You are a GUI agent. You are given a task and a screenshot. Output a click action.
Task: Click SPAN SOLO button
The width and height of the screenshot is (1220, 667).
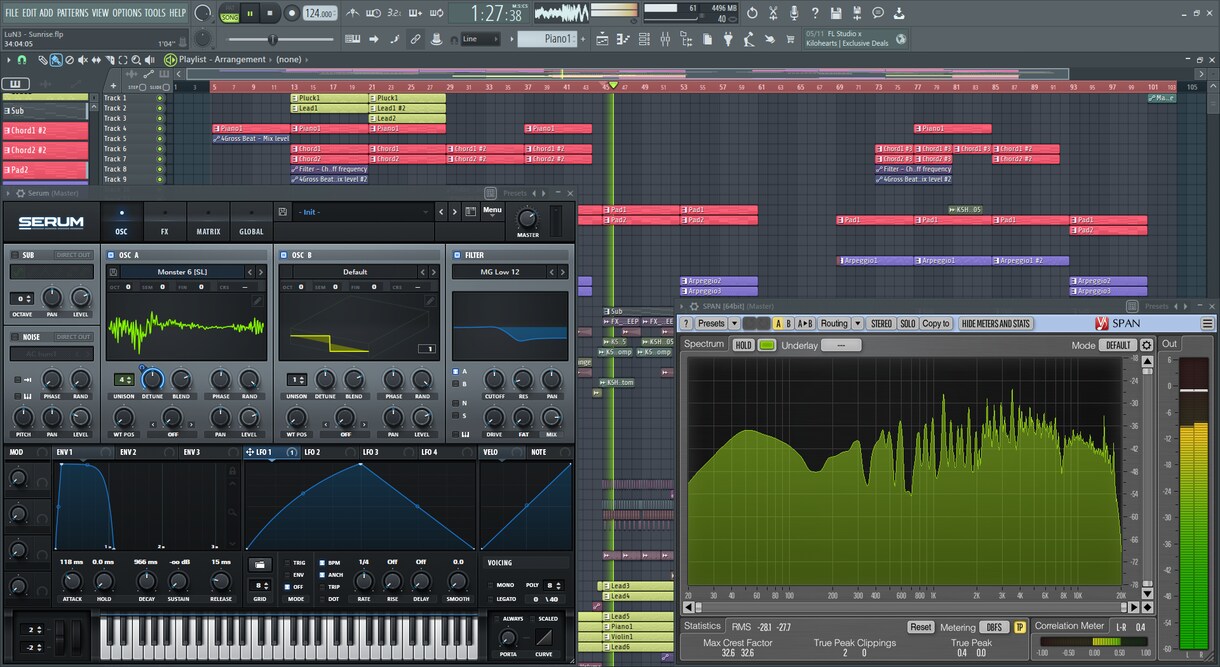[907, 324]
